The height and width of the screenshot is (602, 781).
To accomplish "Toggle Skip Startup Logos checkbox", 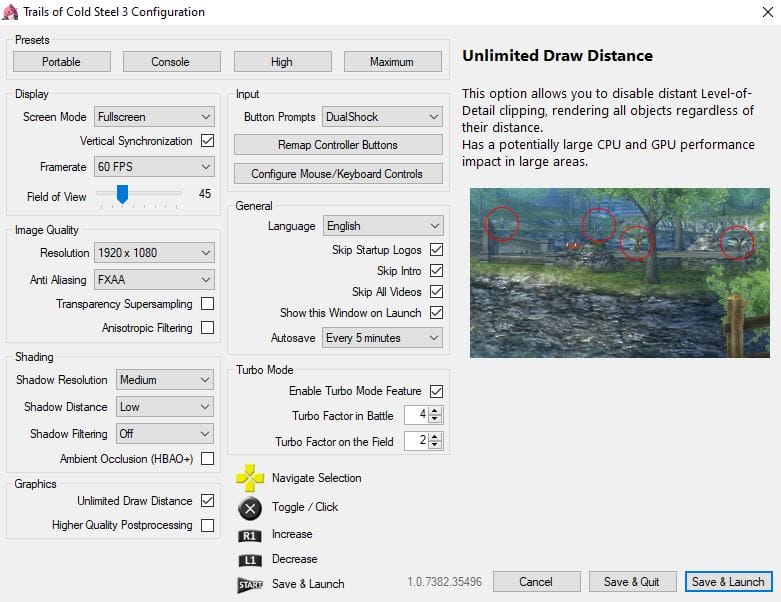I will [x=436, y=249].
